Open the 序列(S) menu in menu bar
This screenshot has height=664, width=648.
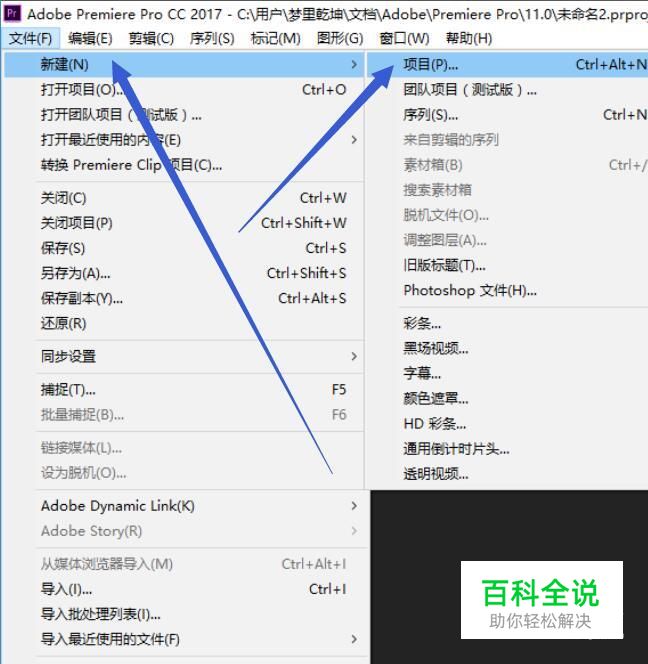(212, 39)
